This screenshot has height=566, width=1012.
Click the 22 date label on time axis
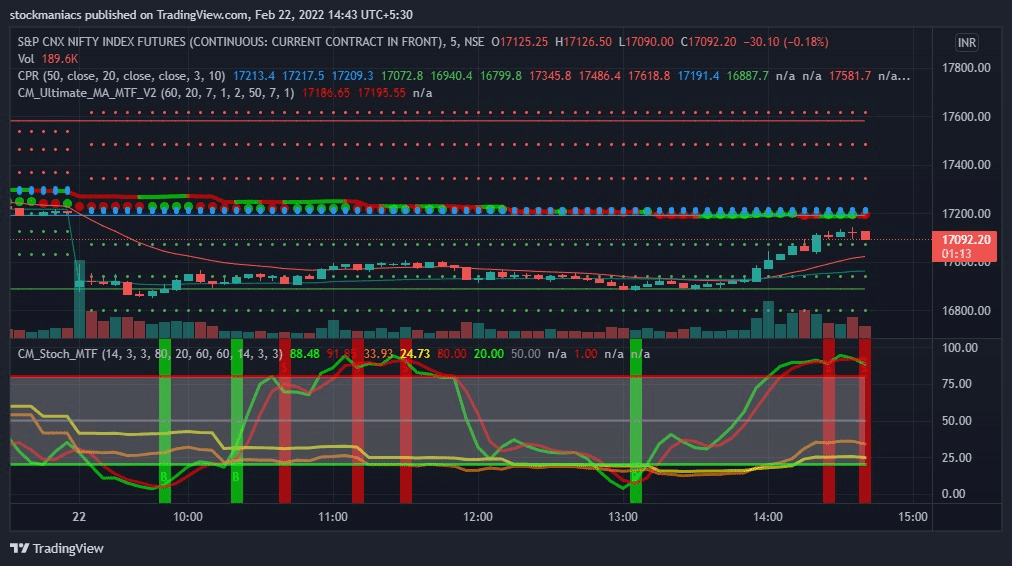[79, 517]
